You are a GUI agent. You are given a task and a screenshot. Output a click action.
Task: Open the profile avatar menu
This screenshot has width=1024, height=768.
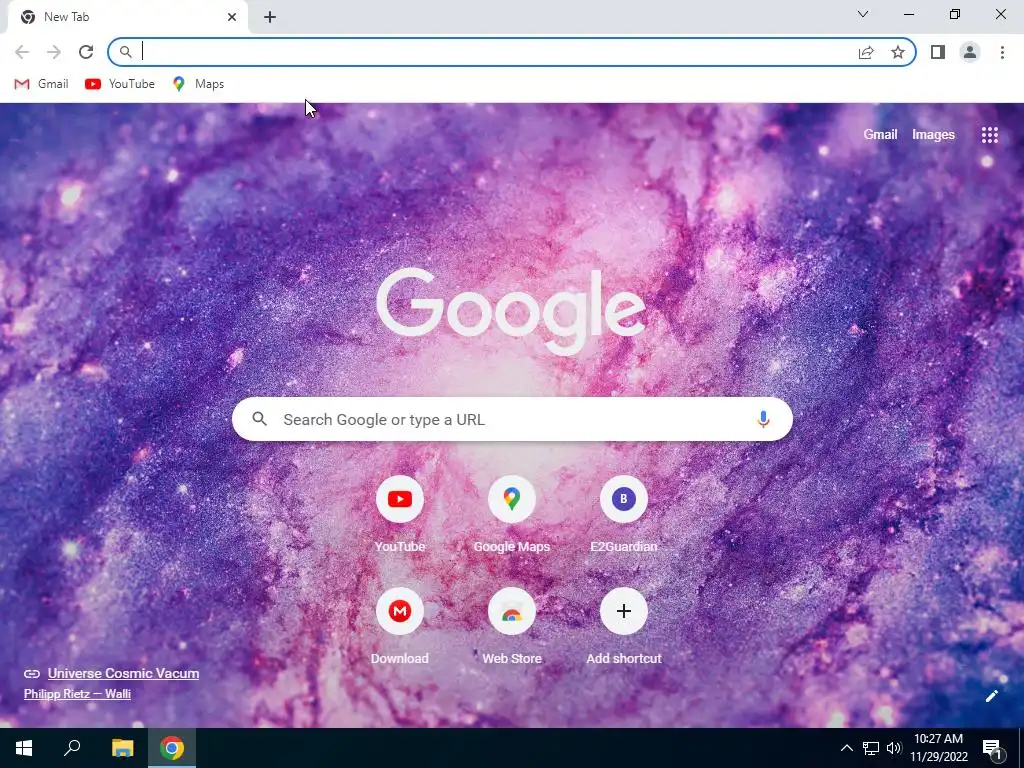tap(970, 52)
